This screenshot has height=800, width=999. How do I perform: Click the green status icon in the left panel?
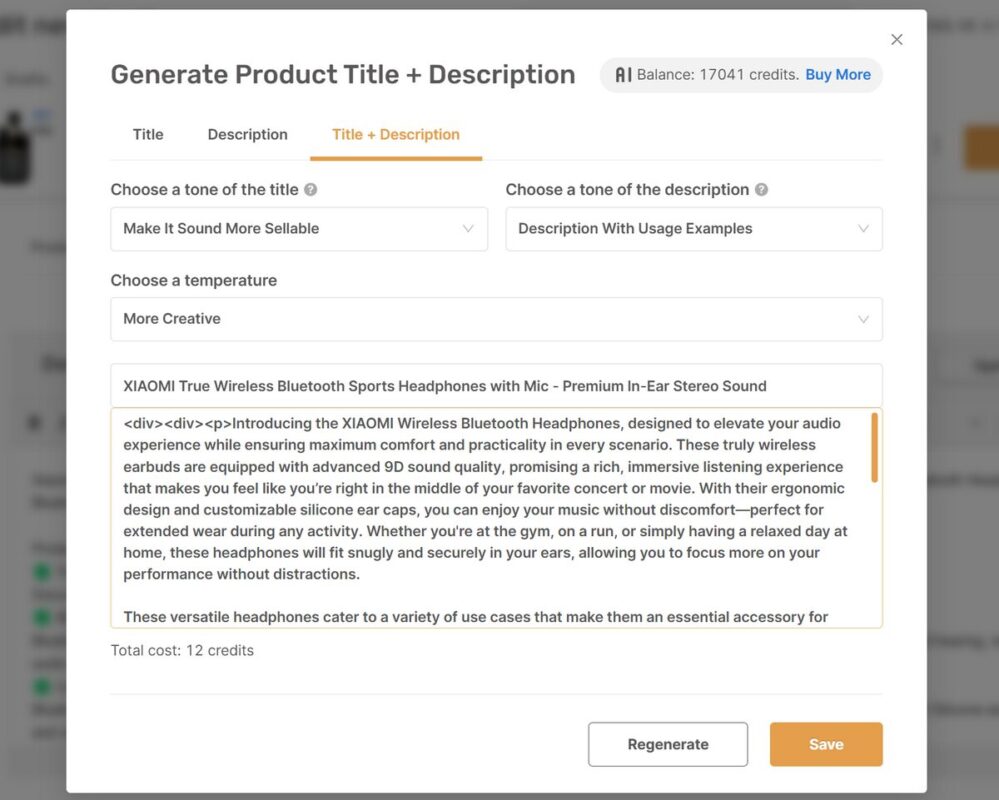tap(41, 571)
